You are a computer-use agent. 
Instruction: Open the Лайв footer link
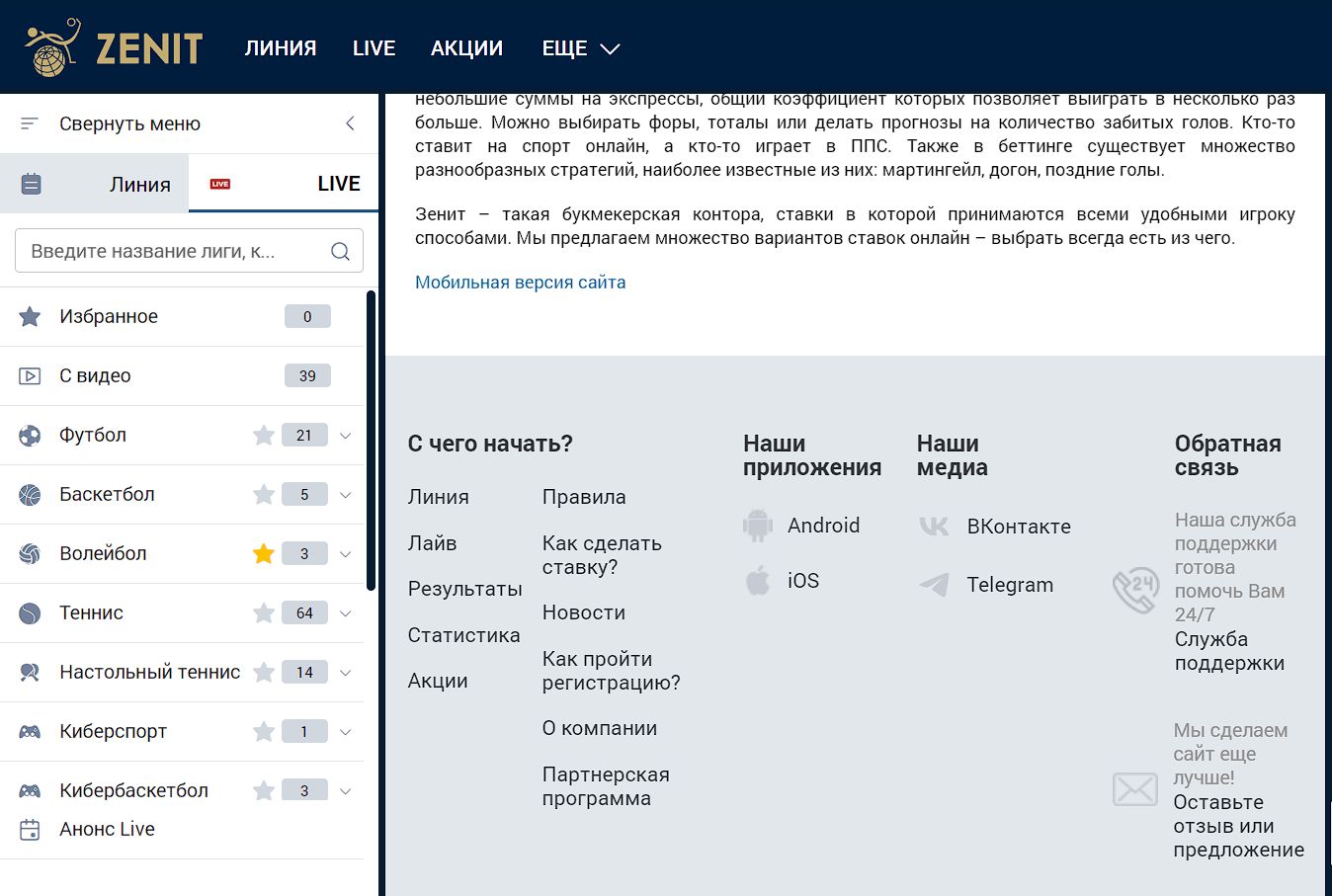tap(433, 543)
